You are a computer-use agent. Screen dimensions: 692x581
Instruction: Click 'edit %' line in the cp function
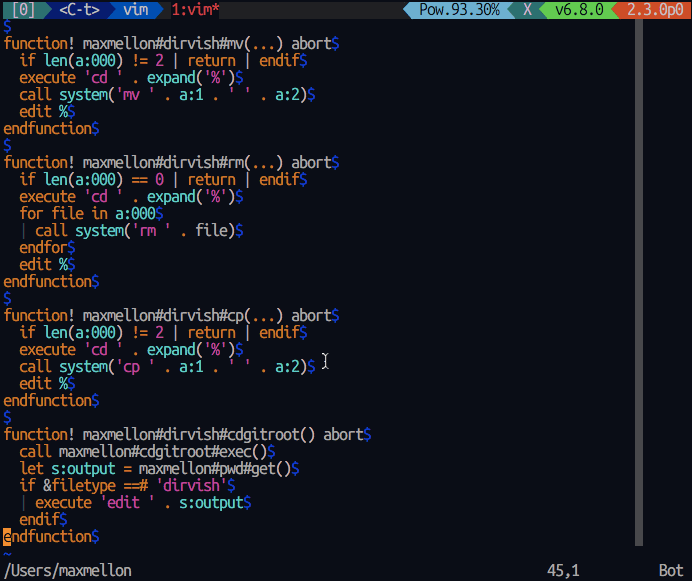47,384
